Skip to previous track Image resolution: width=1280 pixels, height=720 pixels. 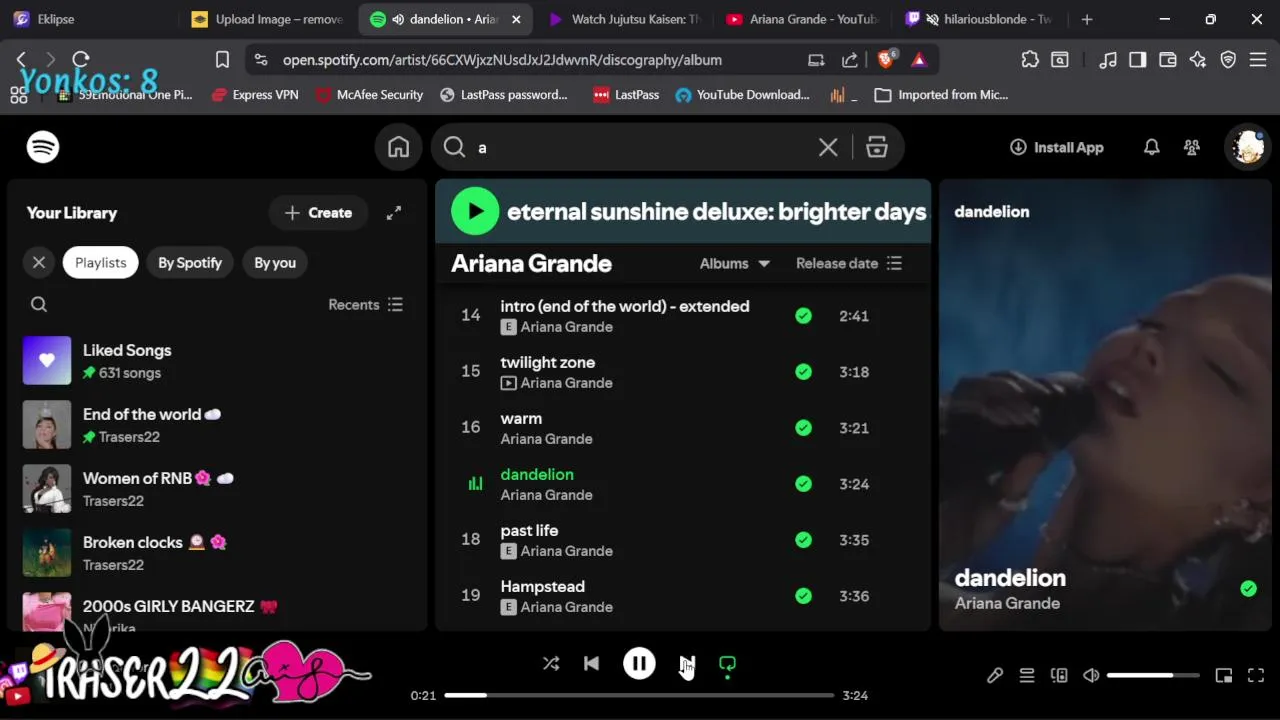591,663
